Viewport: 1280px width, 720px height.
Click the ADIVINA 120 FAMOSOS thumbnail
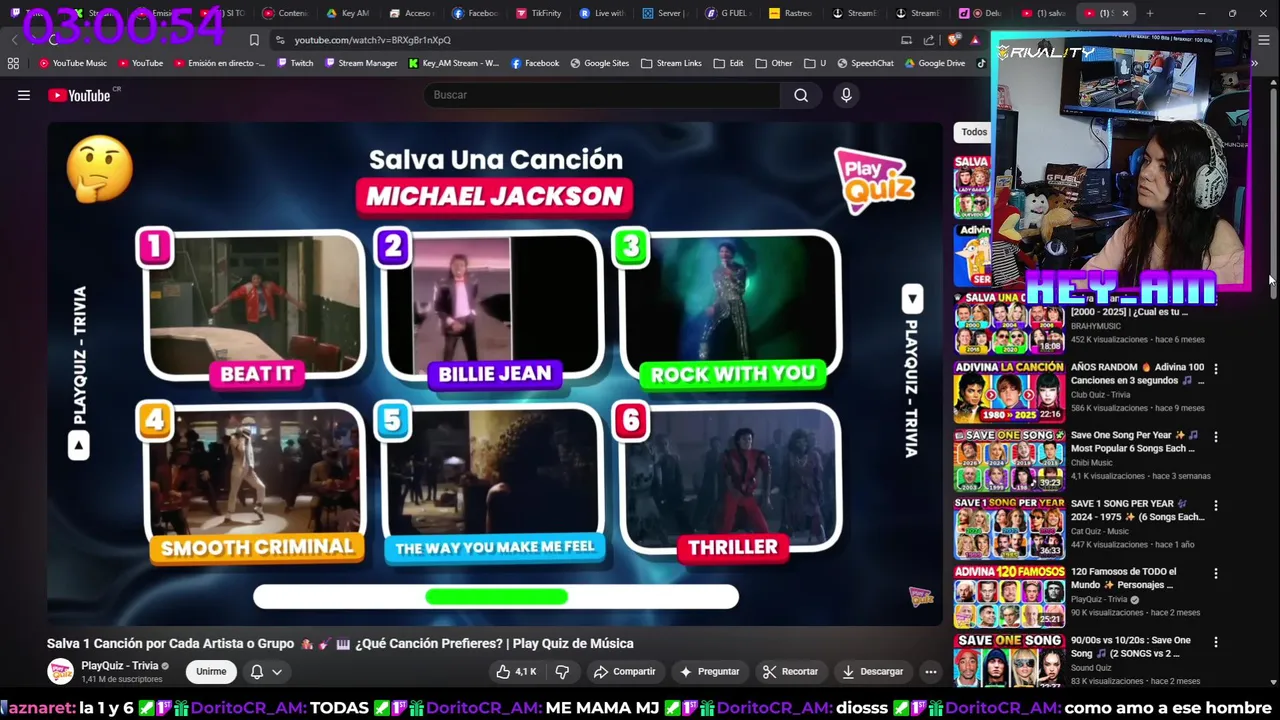point(1009,597)
